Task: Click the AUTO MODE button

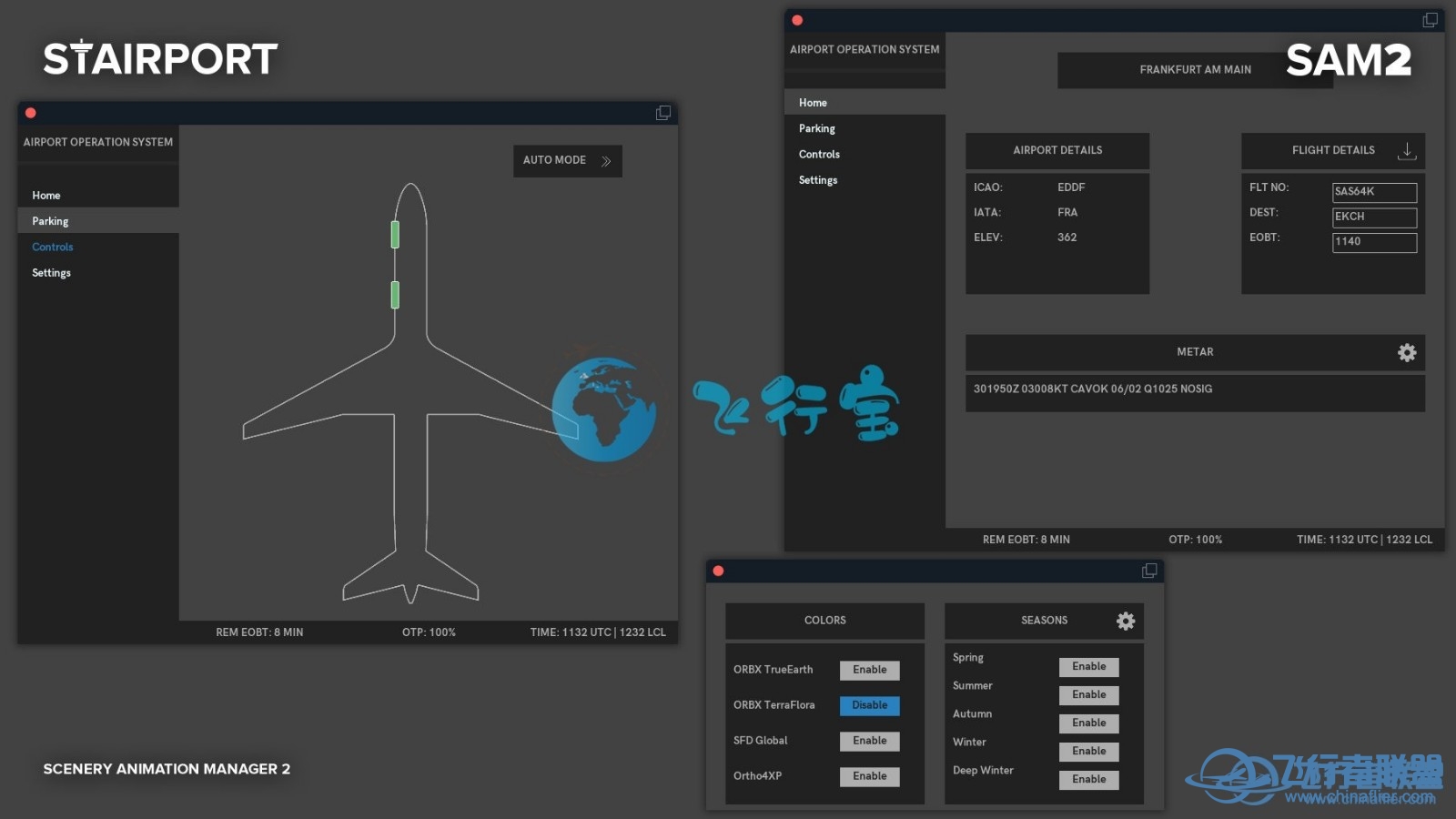Action: click(568, 161)
